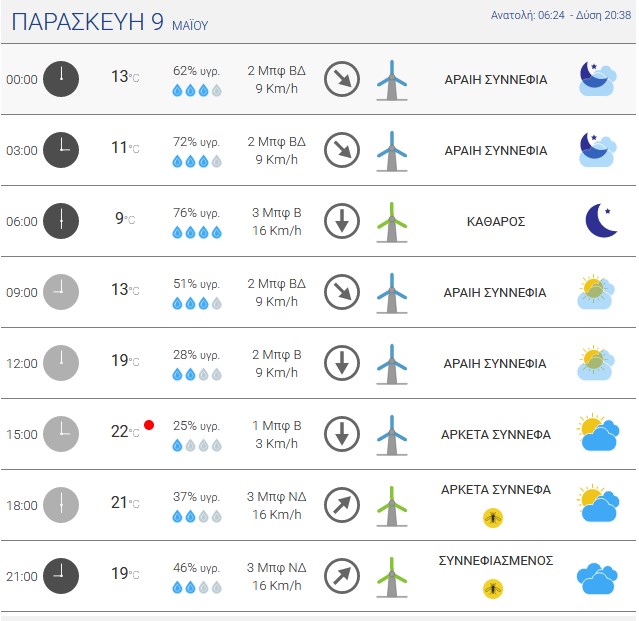The width and height of the screenshot is (639, 621).
Task: Click the mosquito icon in the 18:00 row
Action: [493, 518]
